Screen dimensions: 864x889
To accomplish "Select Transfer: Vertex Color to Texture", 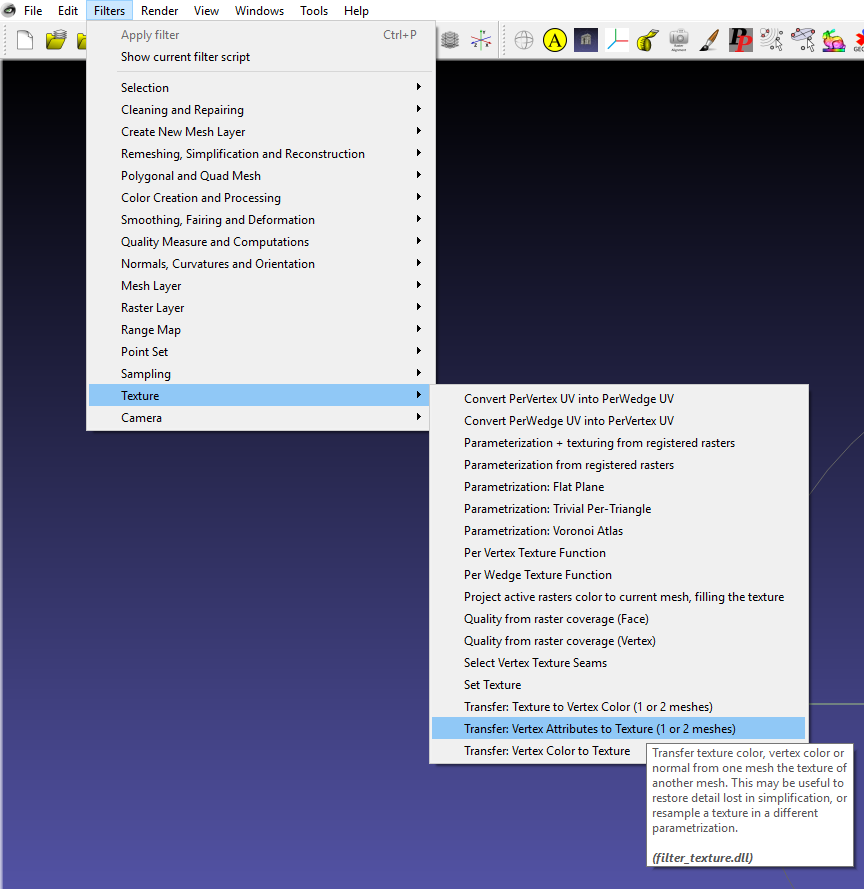I will tap(547, 751).
